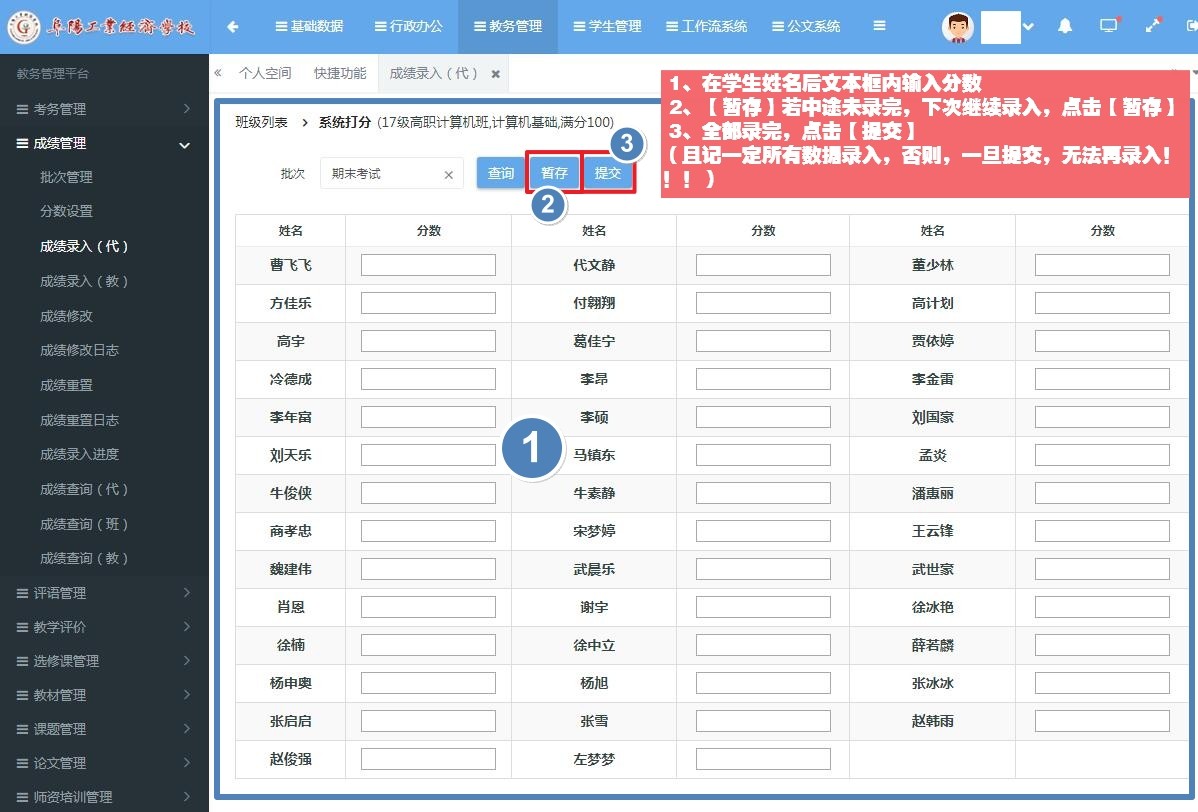Open the notification bell
This screenshot has height=812, width=1198.
(1065, 27)
